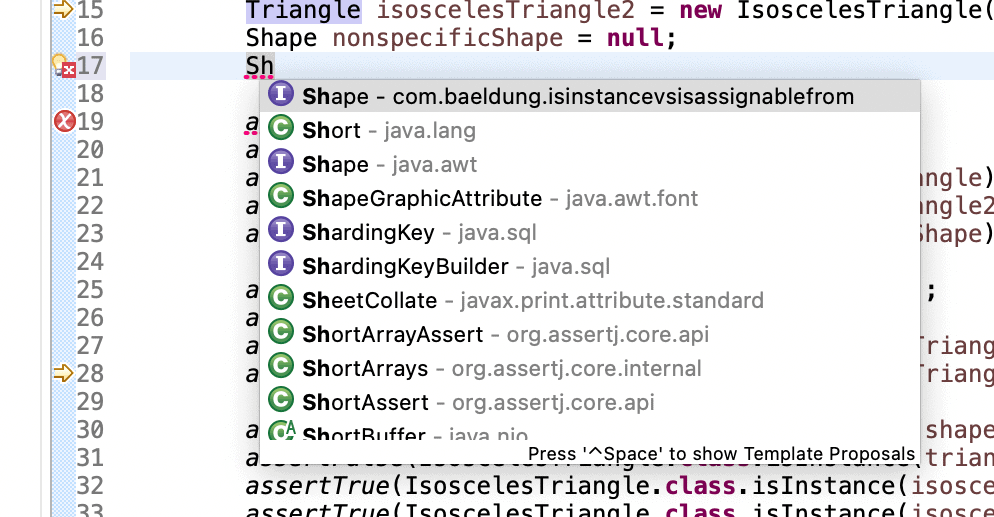Click the interface icon beside ShardingKey

point(281,230)
